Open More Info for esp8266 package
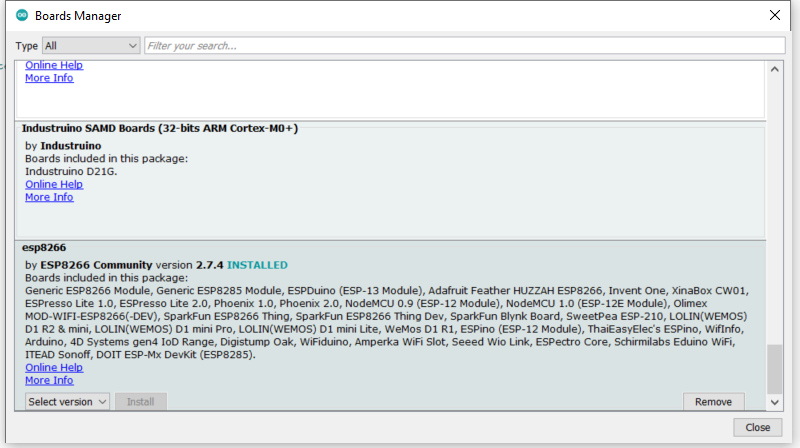Screen dimensions: 800x448 point(49,380)
